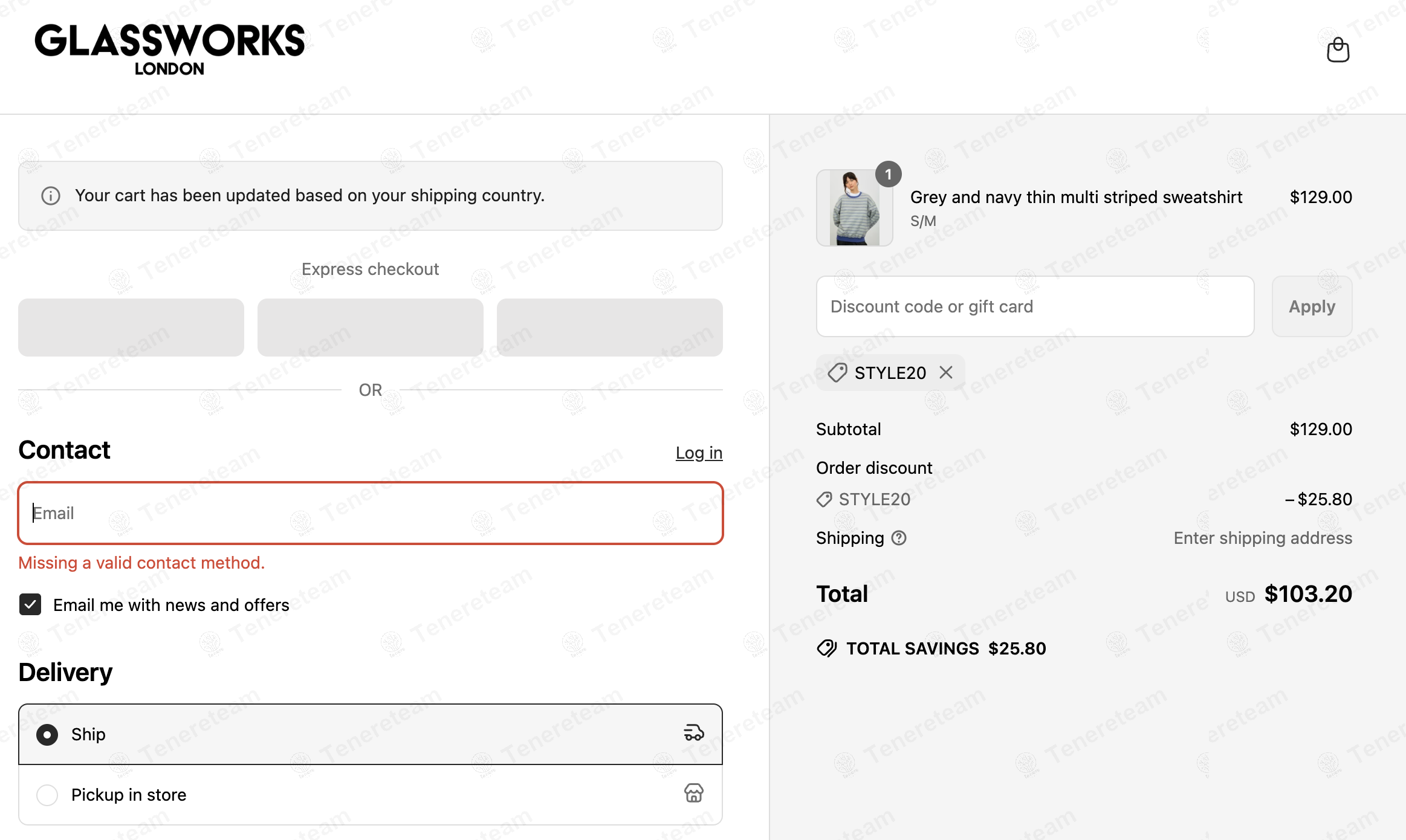The width and height of the screenshot is (1406, 840).
Task: Click the Discount code or gift card field
Action: click(1035, 306)
